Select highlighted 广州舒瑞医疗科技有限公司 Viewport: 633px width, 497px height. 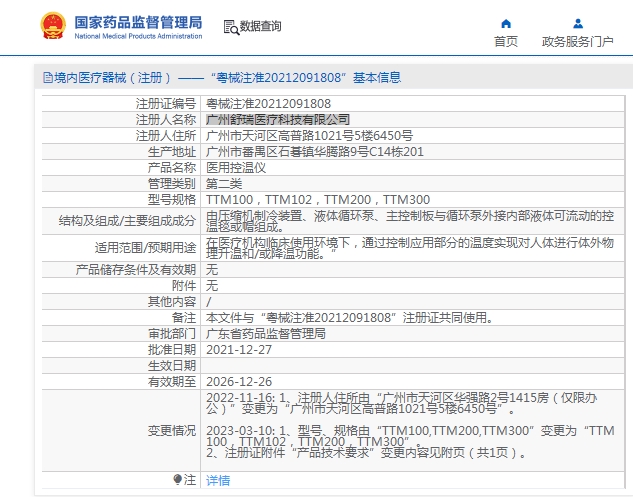(x=278, y=120)
